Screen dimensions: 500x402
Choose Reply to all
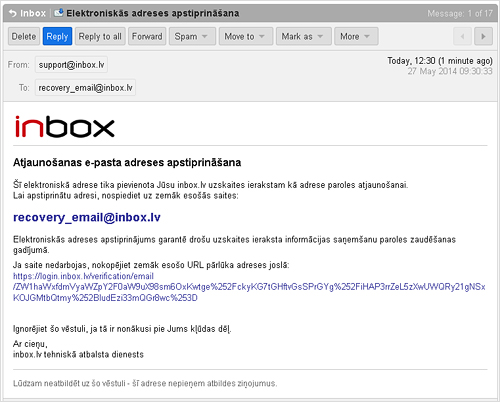[100, 36]
